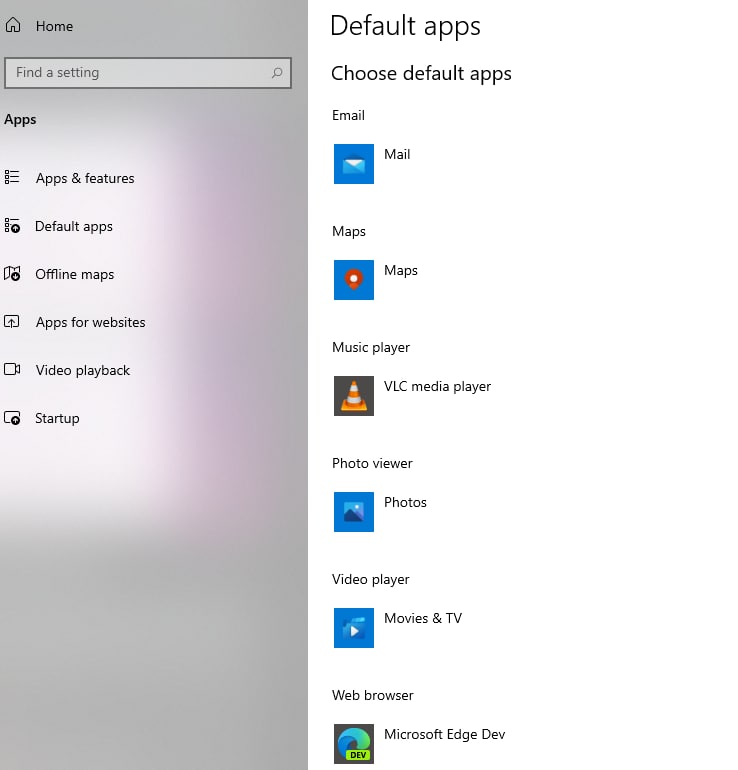This screenshot has width=738, height=770.
Task: Click the Choose default apps heading
Action: pos(421,74)
